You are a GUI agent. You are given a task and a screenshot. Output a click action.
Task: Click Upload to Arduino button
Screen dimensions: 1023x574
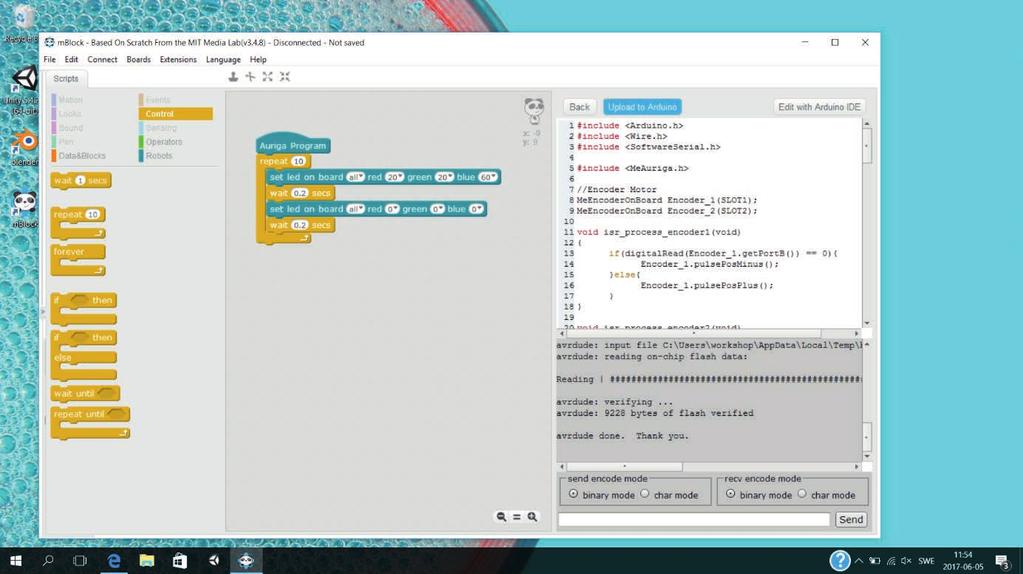click(642, 107)
